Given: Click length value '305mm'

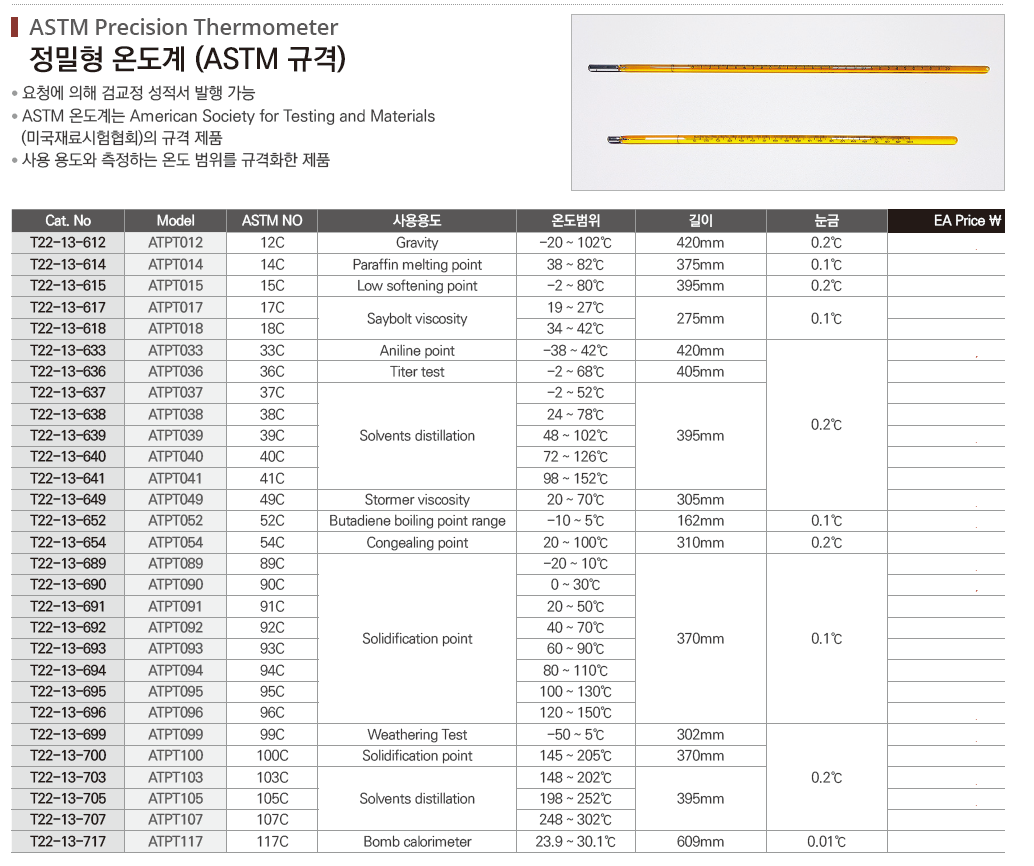Looking at the screenshot, I should click(x=700, y=499).
